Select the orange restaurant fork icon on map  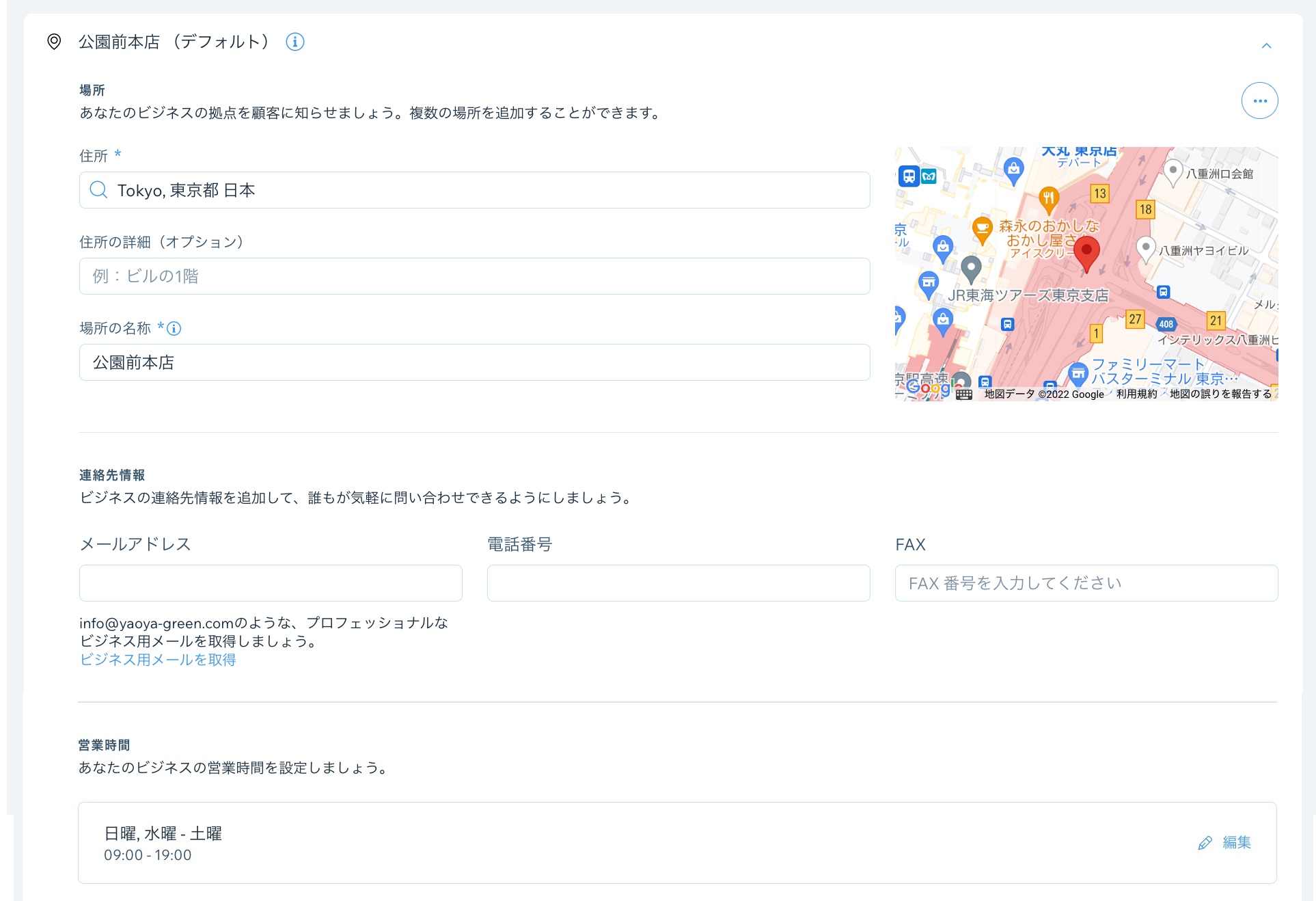click(1049, 199)
